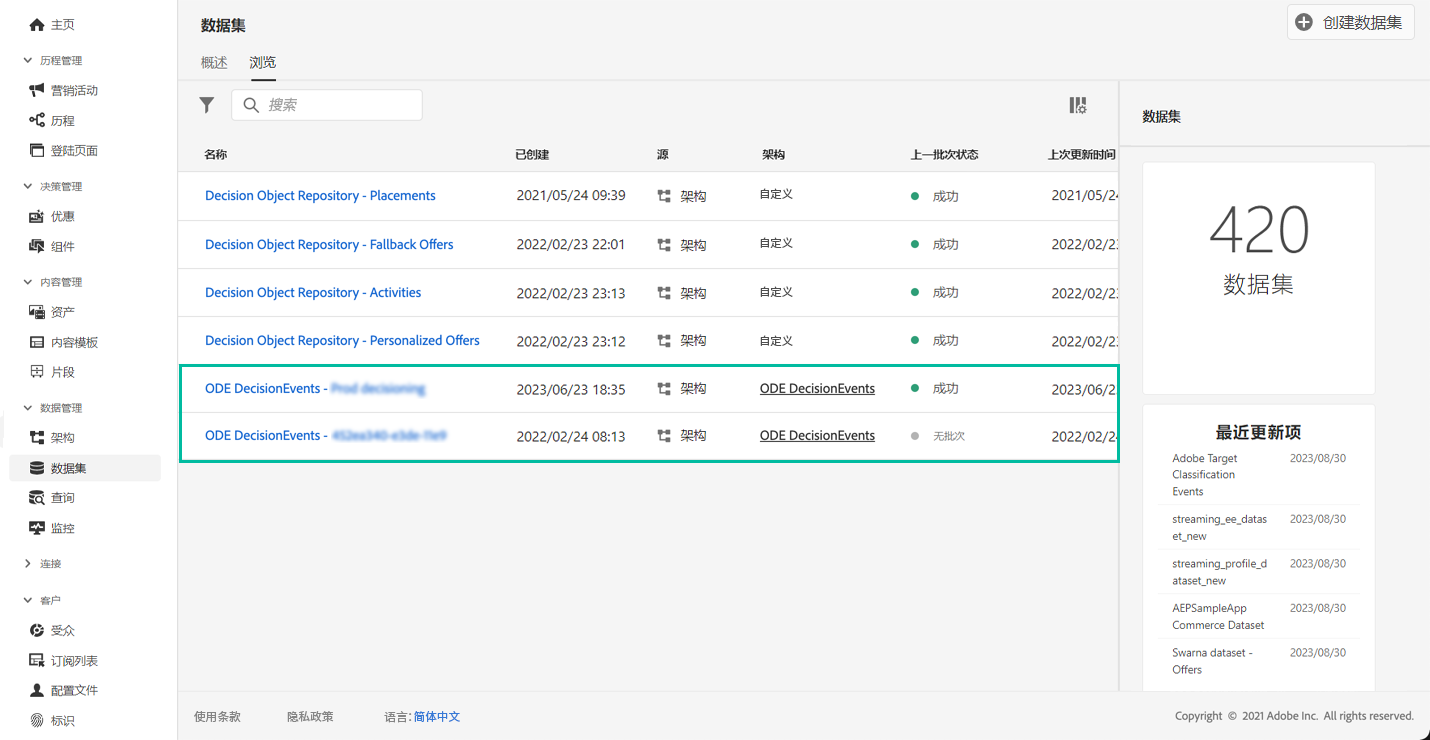Change language via 简体中文 link

pyautogui.click(x=437, y=716)
